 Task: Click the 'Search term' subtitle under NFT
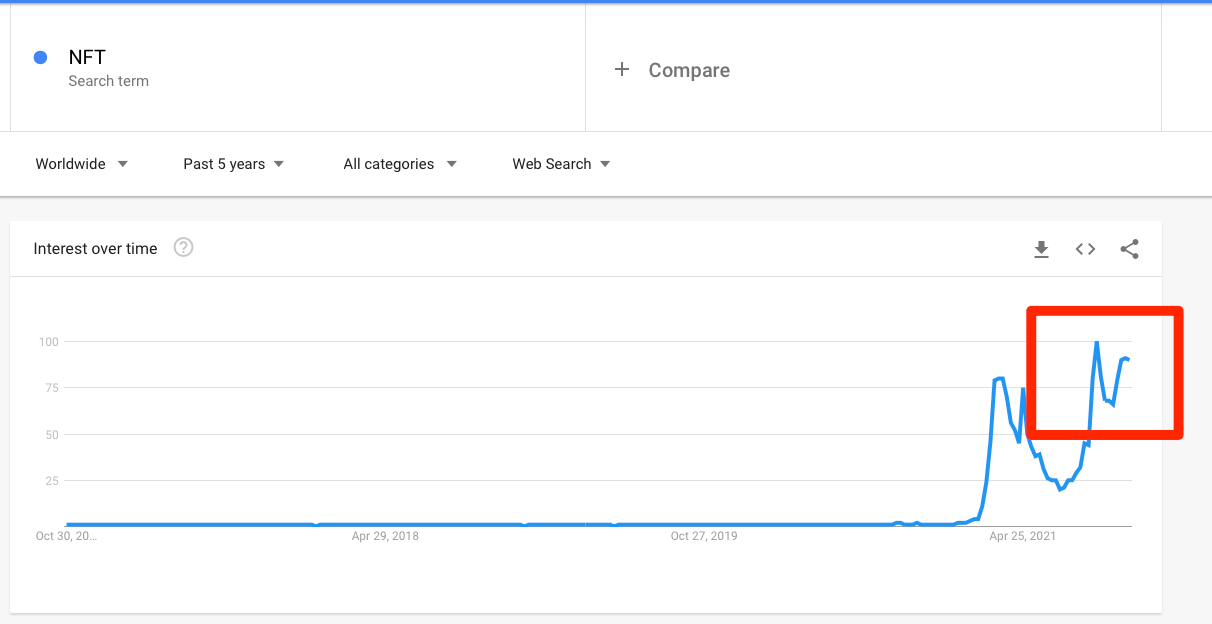pyautogui.click(x=108, y=81)
